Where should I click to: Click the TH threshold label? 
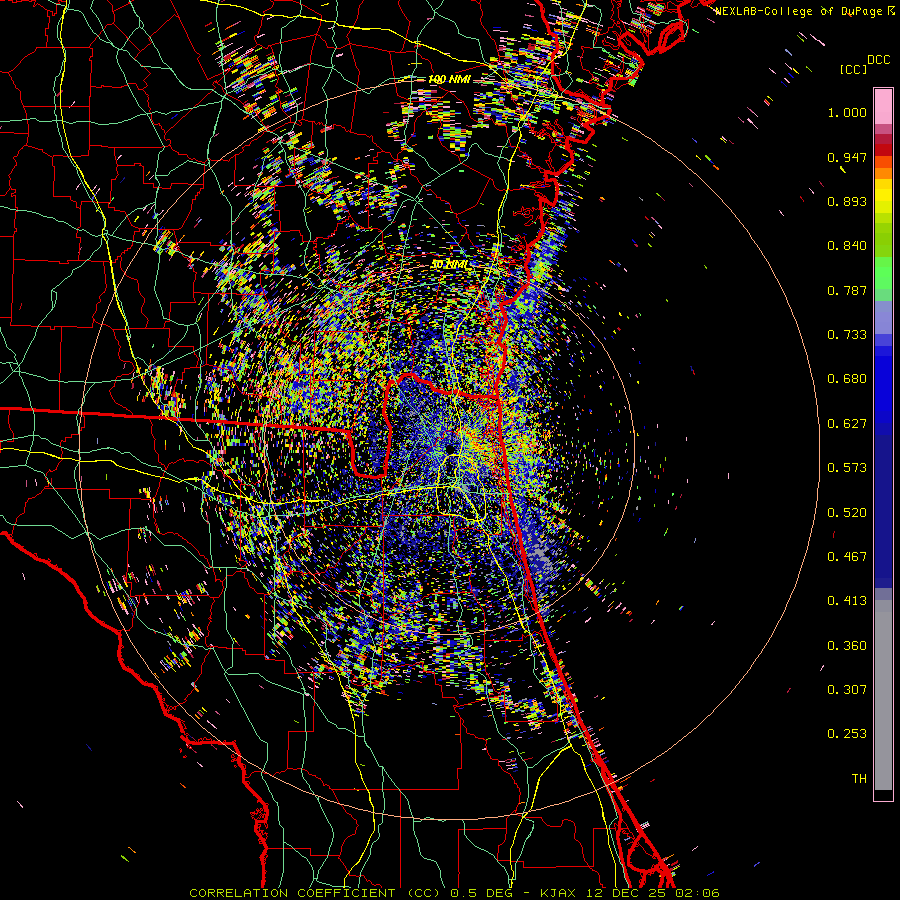[x=859, y=779]
